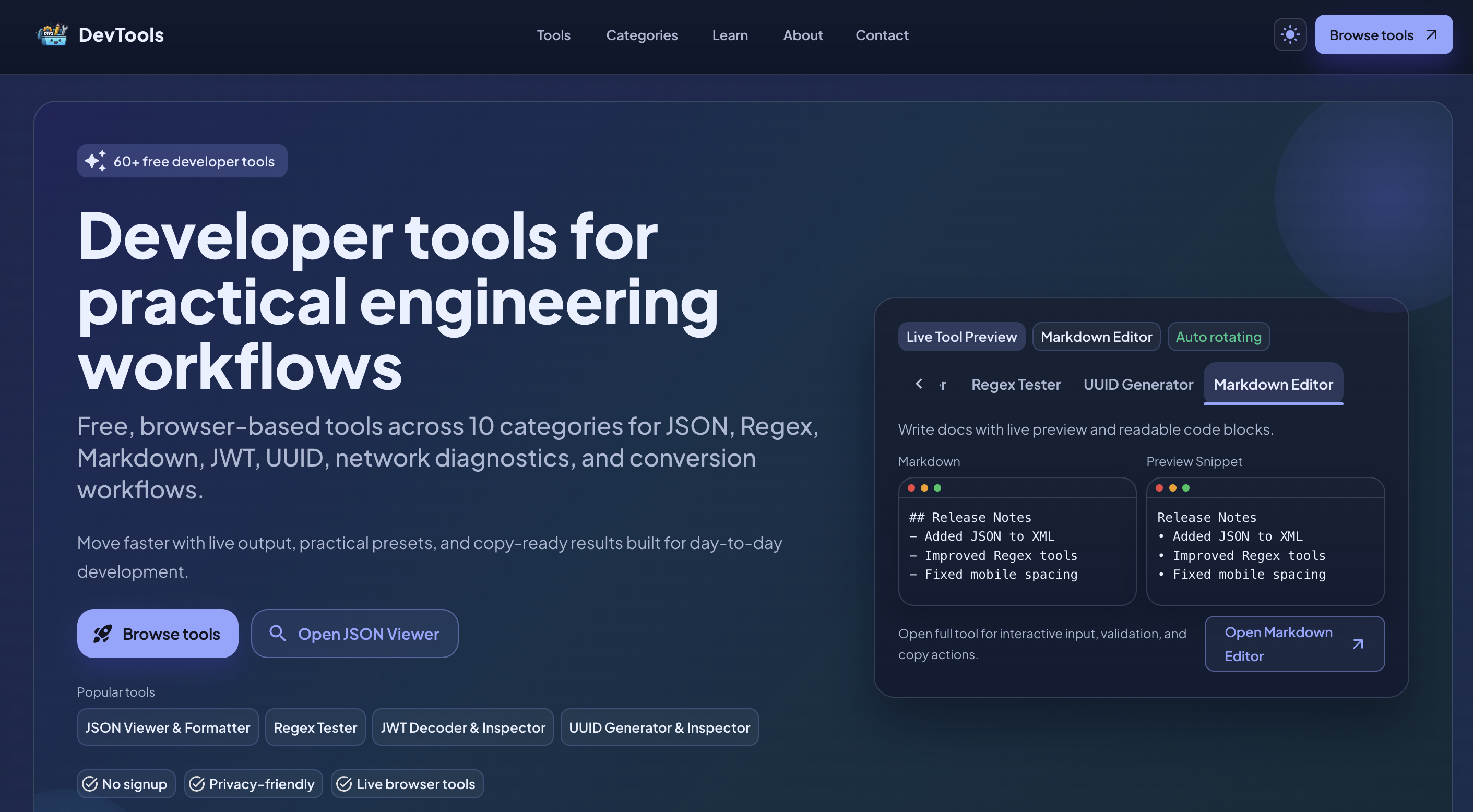This screenshot has height=812, width=1473.
Task: Click the magnifier icon in Open JSON Viewer
Action: [x=277, y=633]
